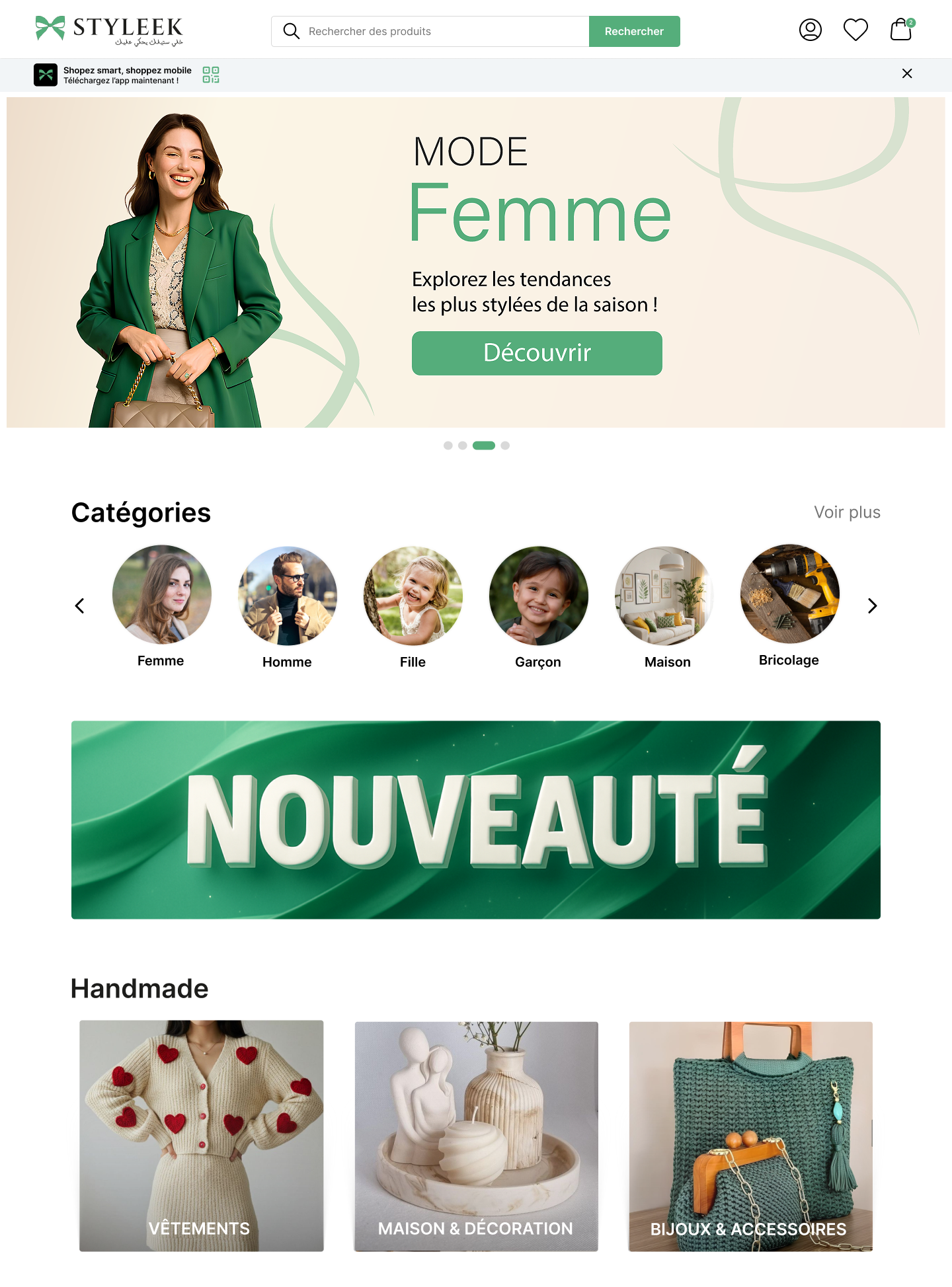952x1287 pixels.
Task: Select the last carousel slide dot
Action: tap(505, 446)
